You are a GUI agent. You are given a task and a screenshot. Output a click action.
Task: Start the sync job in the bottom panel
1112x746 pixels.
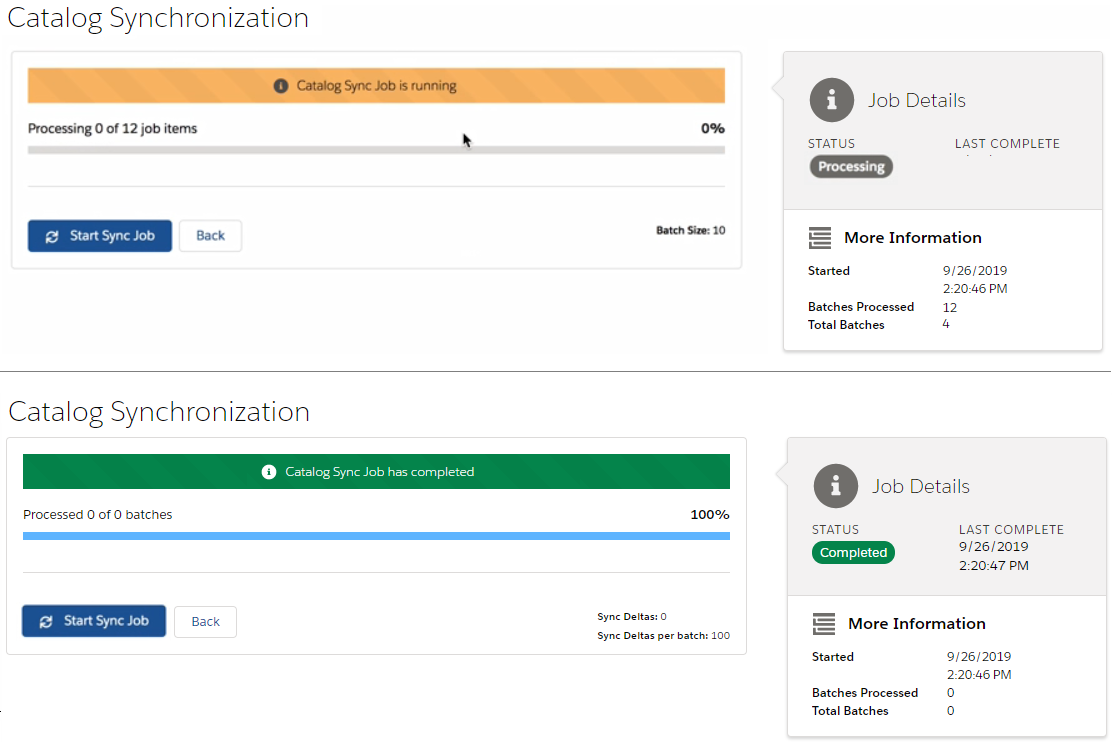coord(94,621)
